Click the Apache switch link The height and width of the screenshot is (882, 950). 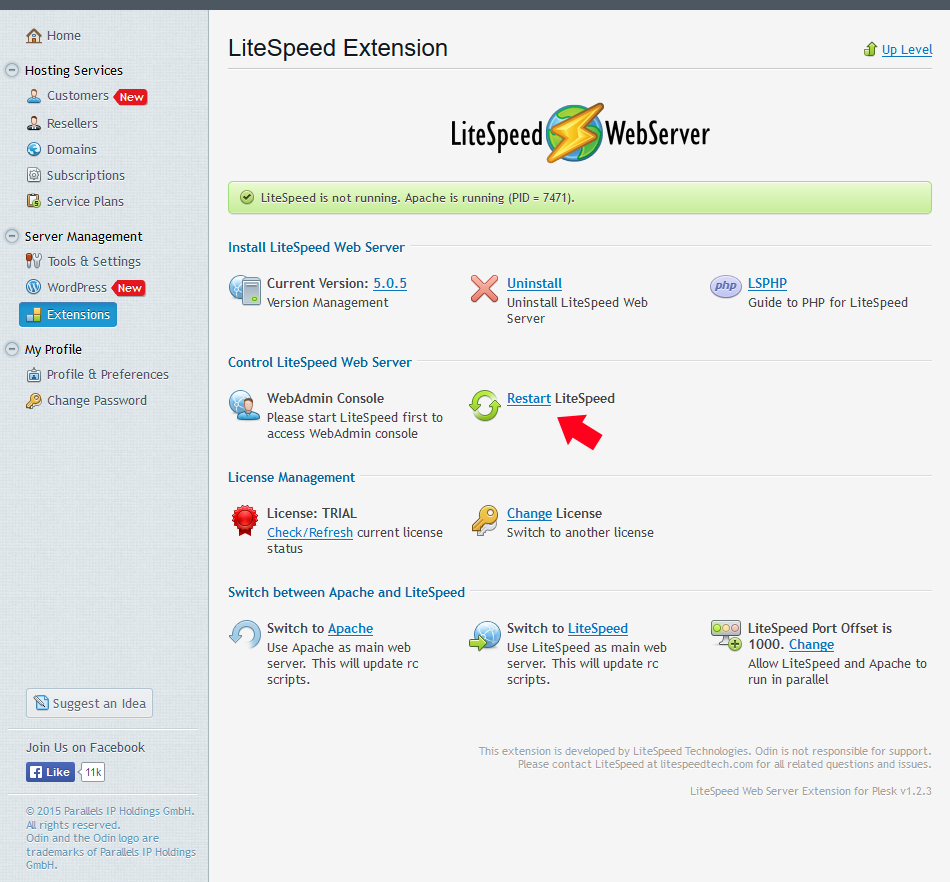coord(350,628)
